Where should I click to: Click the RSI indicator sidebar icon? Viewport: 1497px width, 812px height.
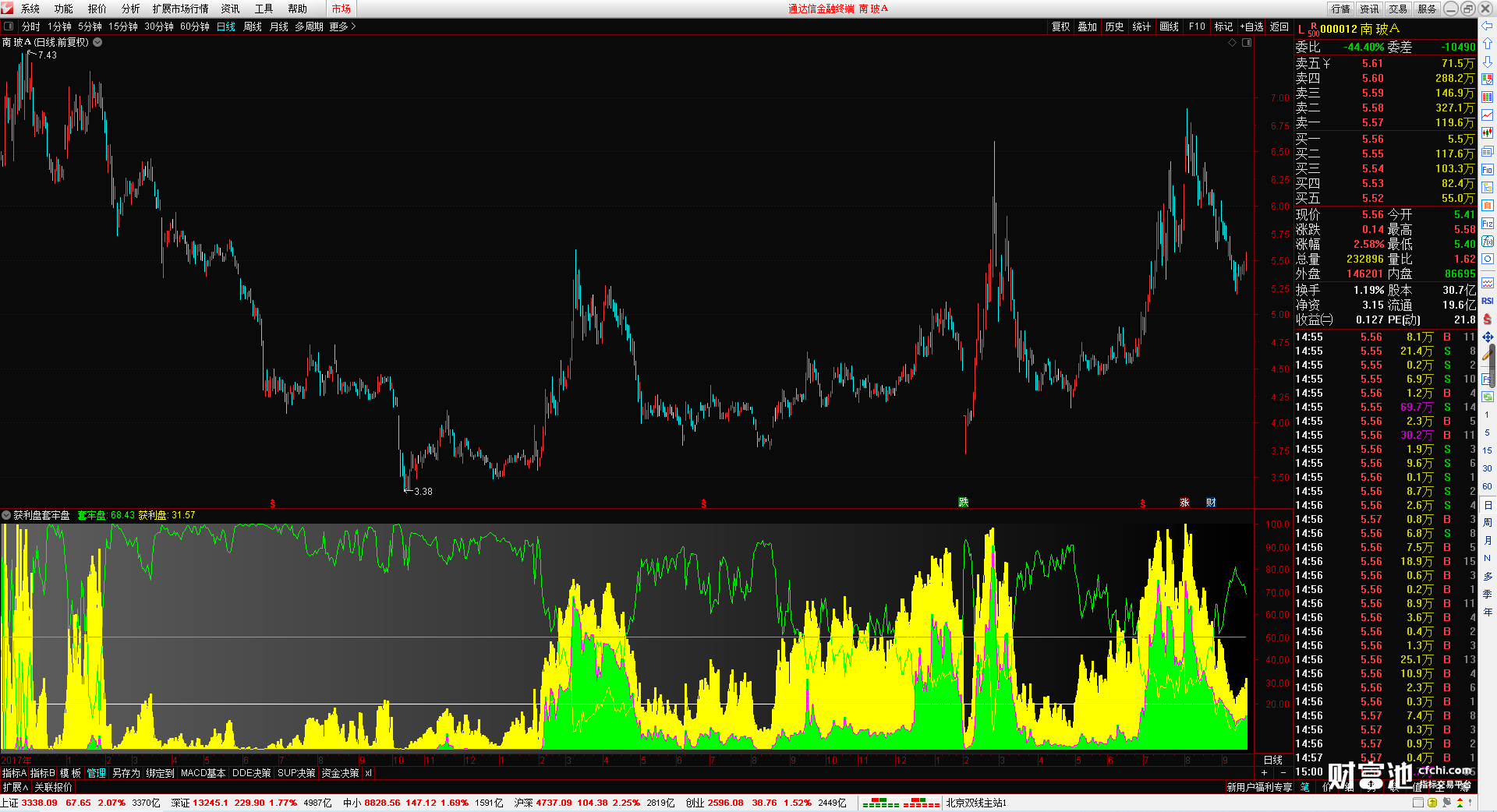(1488, 300)
